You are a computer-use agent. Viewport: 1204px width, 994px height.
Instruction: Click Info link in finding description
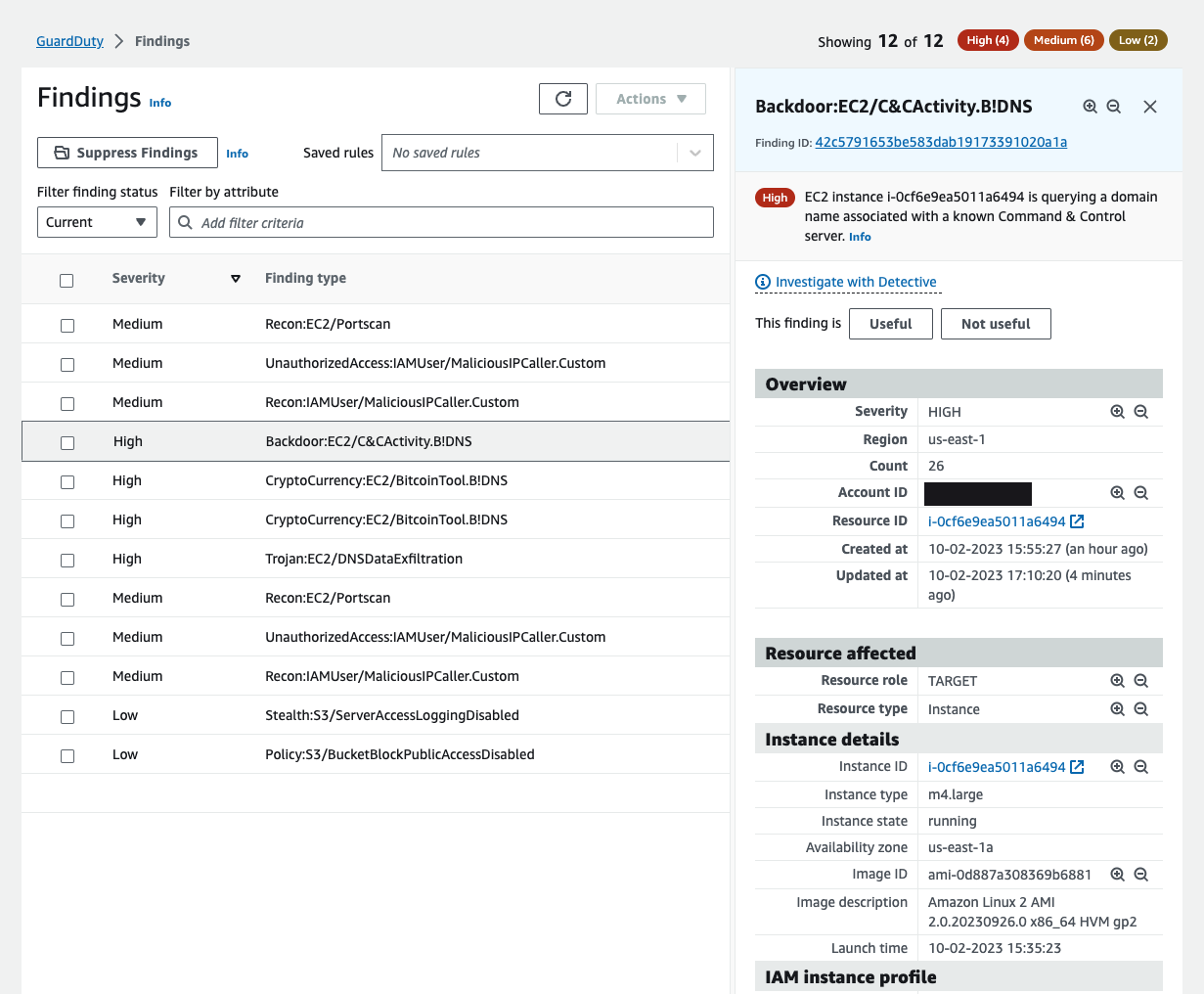coord(860,237)
